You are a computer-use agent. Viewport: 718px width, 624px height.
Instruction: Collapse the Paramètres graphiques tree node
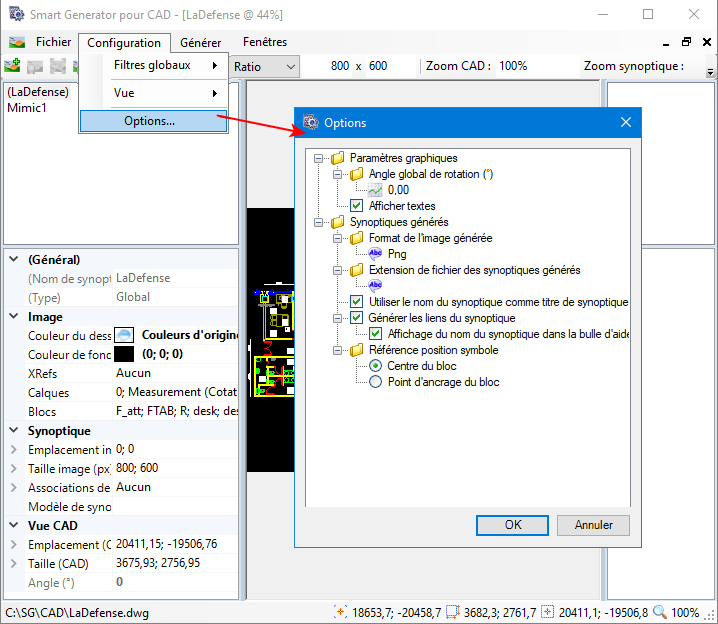318,158
